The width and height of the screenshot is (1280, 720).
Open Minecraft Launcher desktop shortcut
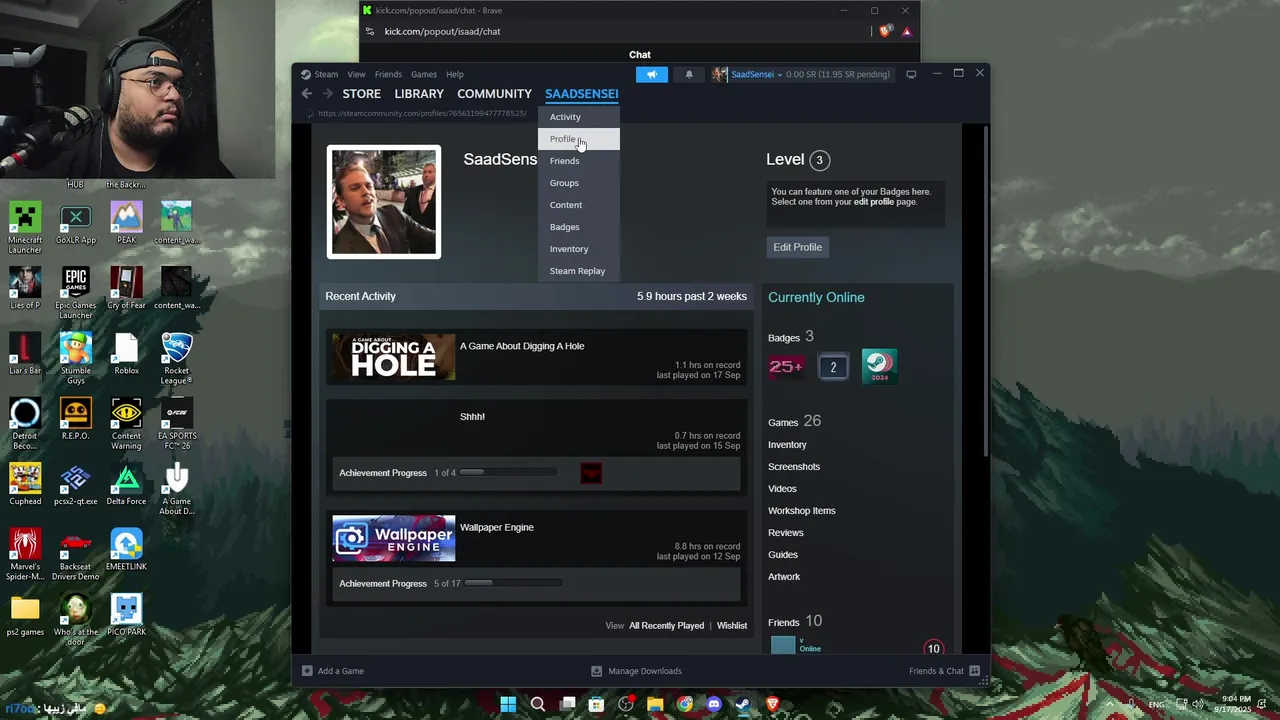25,228
